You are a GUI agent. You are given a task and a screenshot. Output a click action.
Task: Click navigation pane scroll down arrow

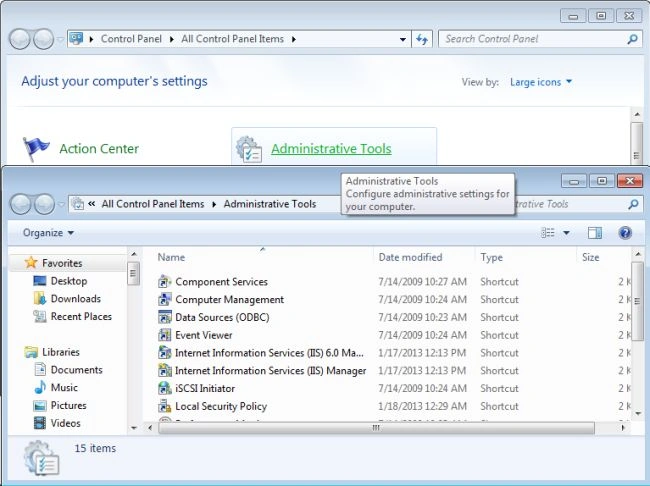click(133, 428)
